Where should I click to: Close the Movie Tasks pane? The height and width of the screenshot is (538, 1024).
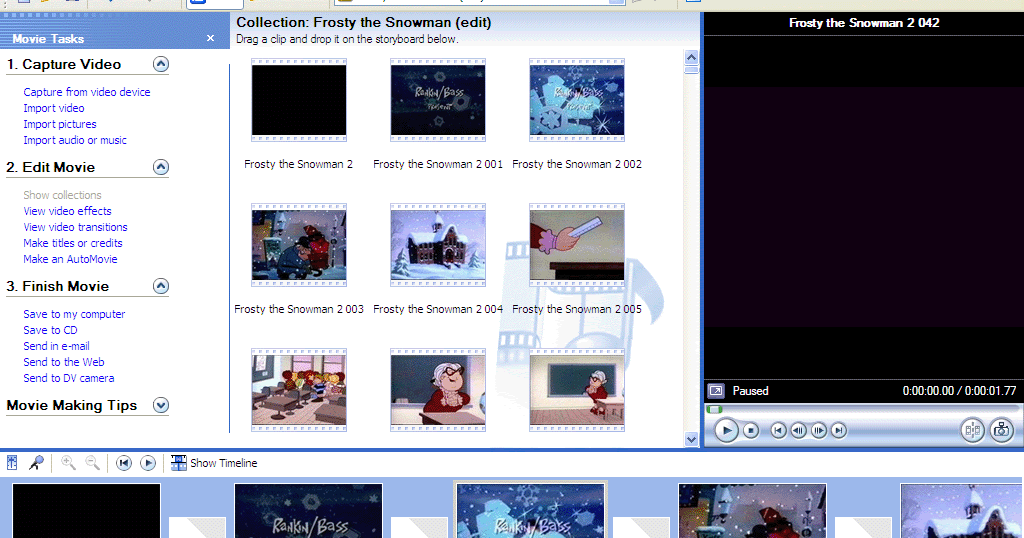coord(210,39)
